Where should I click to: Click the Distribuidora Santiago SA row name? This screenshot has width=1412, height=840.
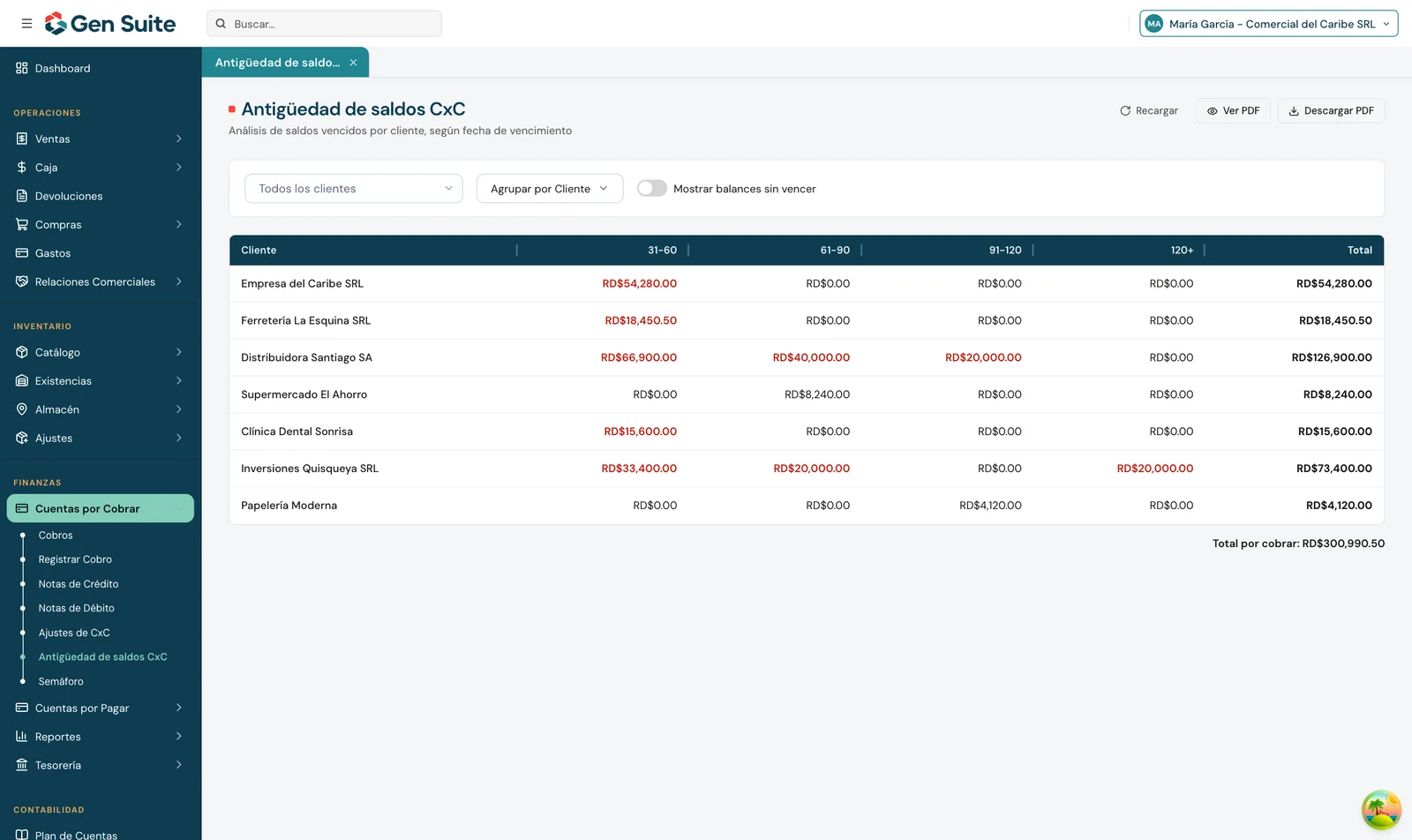click(306, 357)
